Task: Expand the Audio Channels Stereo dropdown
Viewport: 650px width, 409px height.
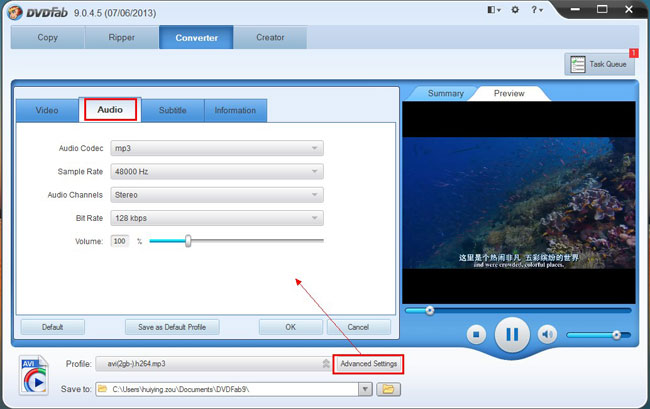Action: click(x=217, y=195)
